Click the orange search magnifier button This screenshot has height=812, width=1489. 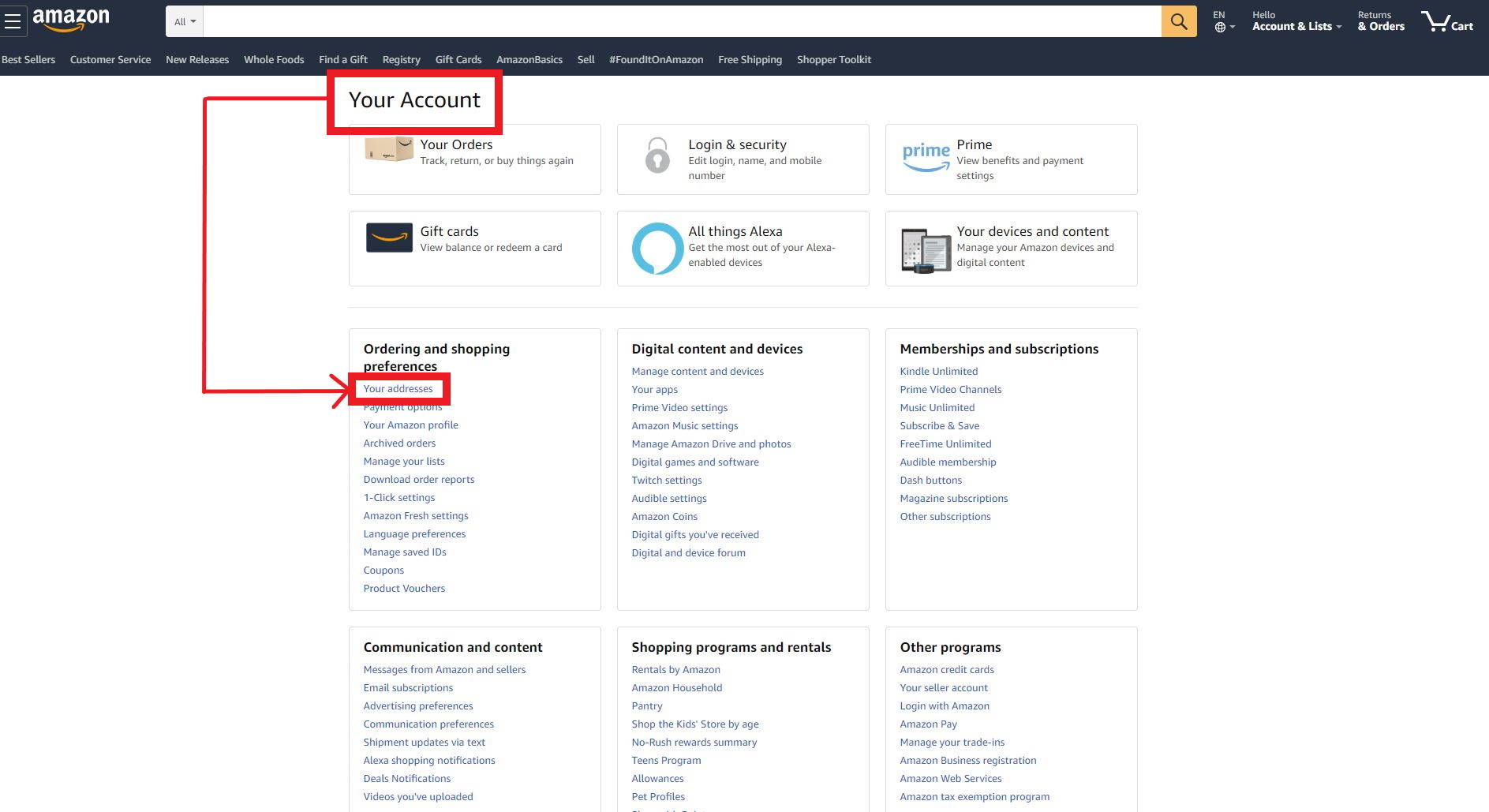1179,21
